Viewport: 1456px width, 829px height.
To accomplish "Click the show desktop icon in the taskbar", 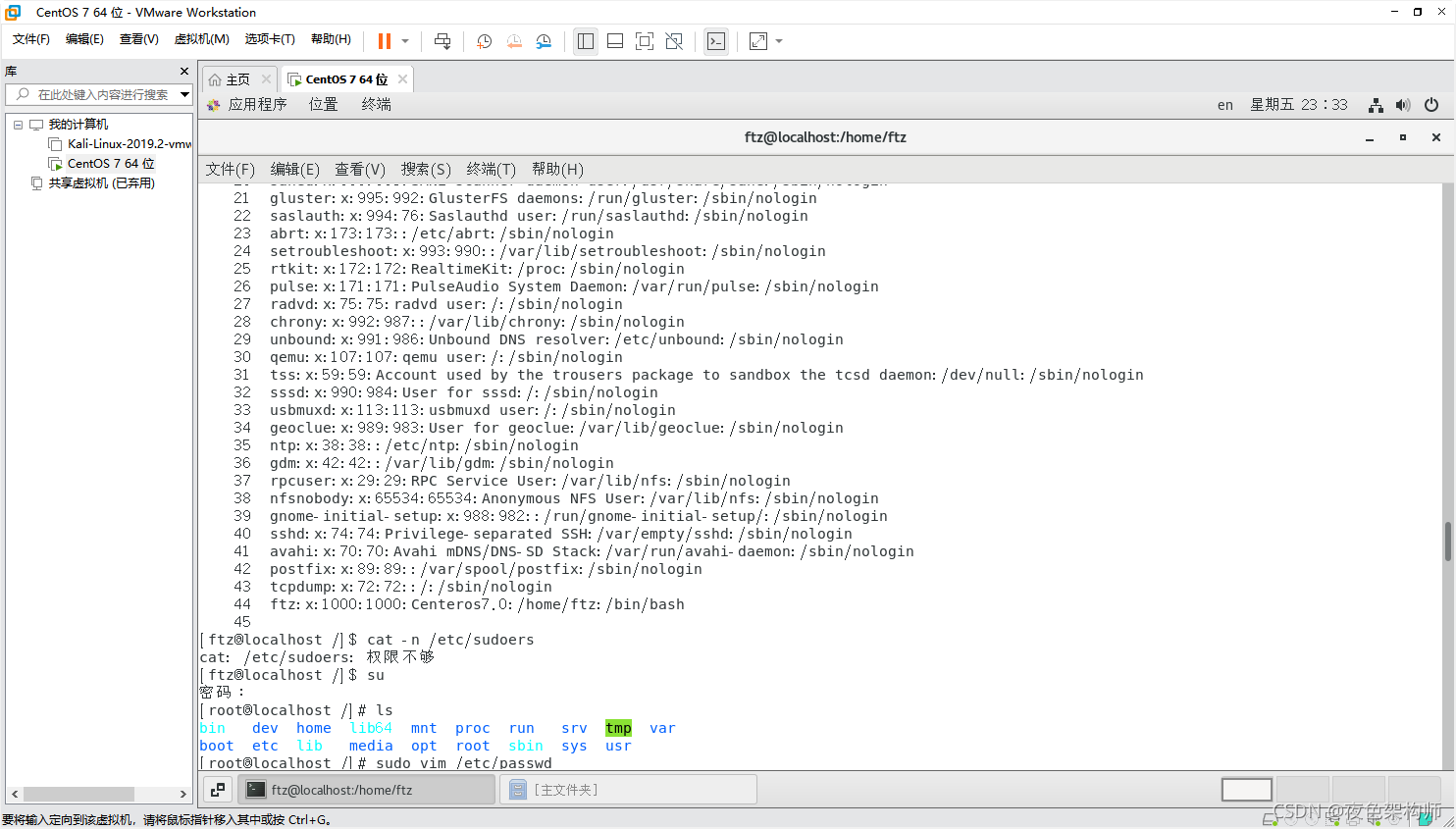I will tap(218, 790).
